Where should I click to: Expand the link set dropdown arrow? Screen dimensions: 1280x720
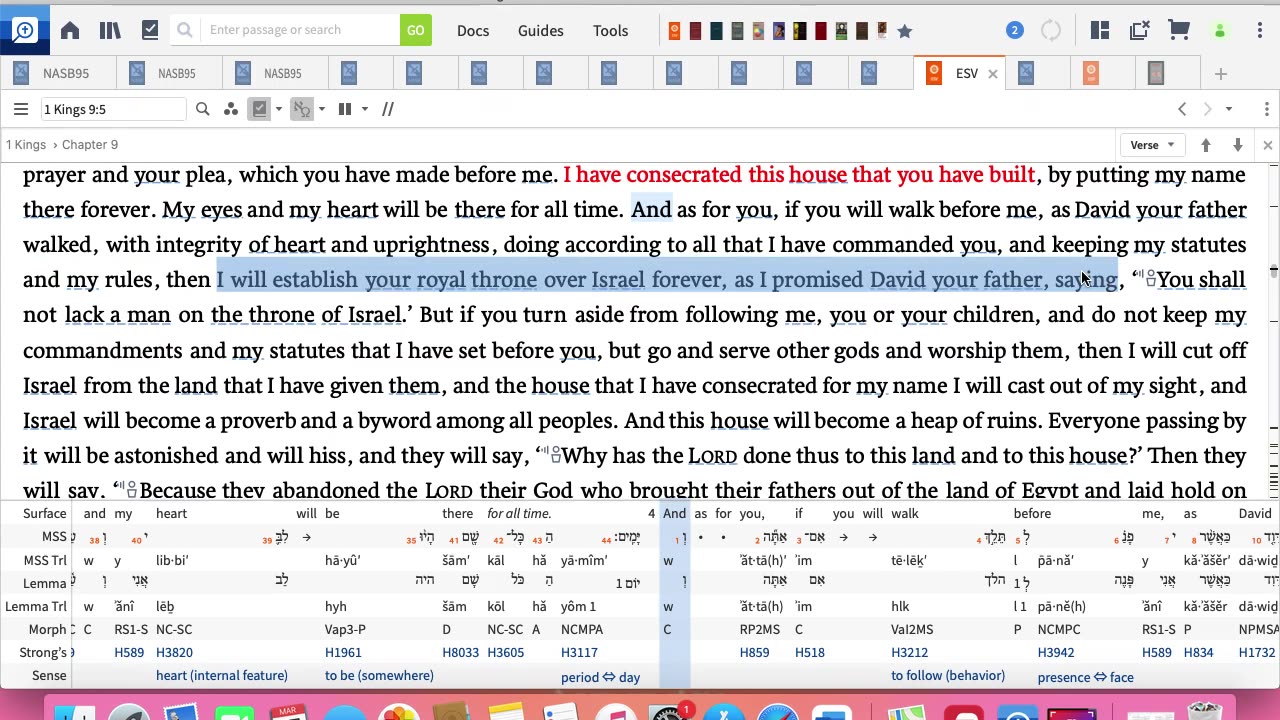tap(321, 109)
